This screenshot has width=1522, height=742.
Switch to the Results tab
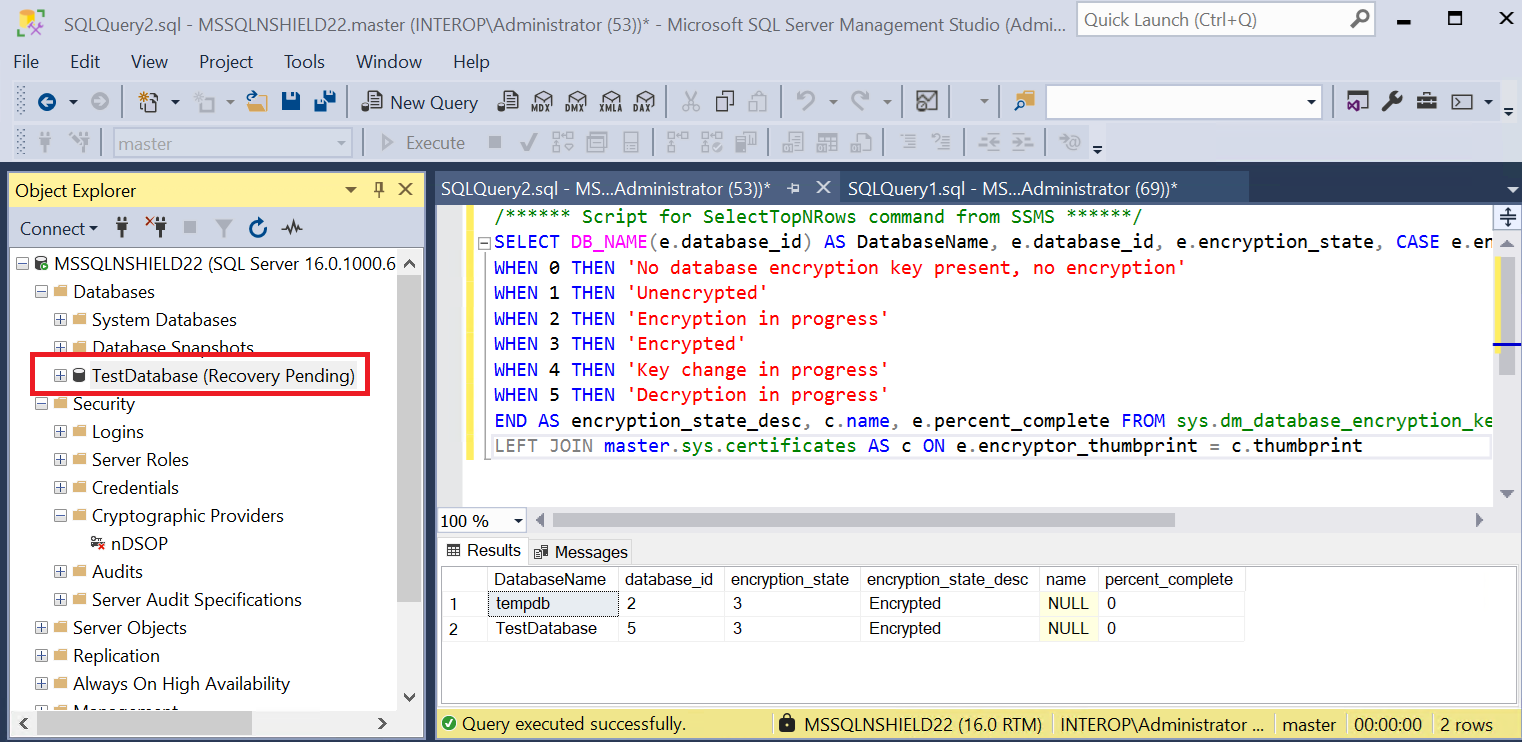tap(484, 551)
